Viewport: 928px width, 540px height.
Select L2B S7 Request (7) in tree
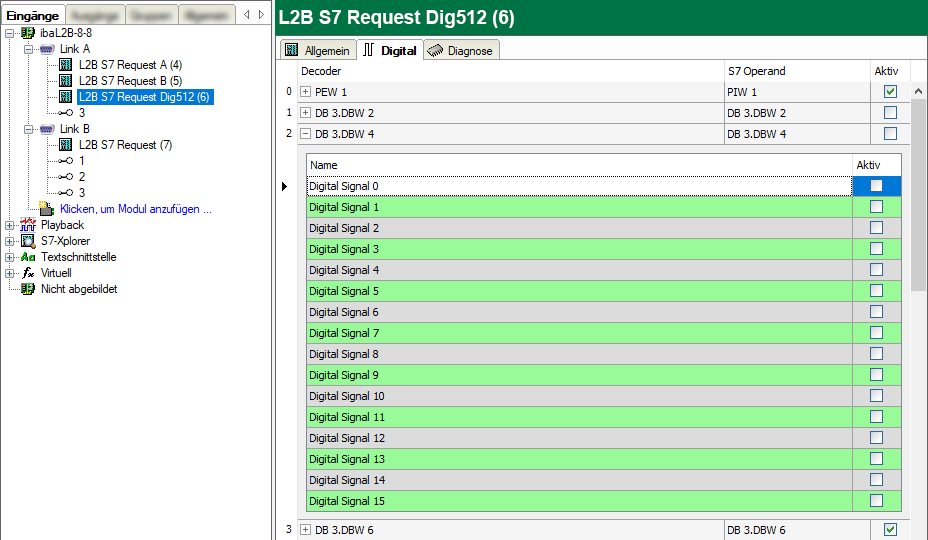125,144
